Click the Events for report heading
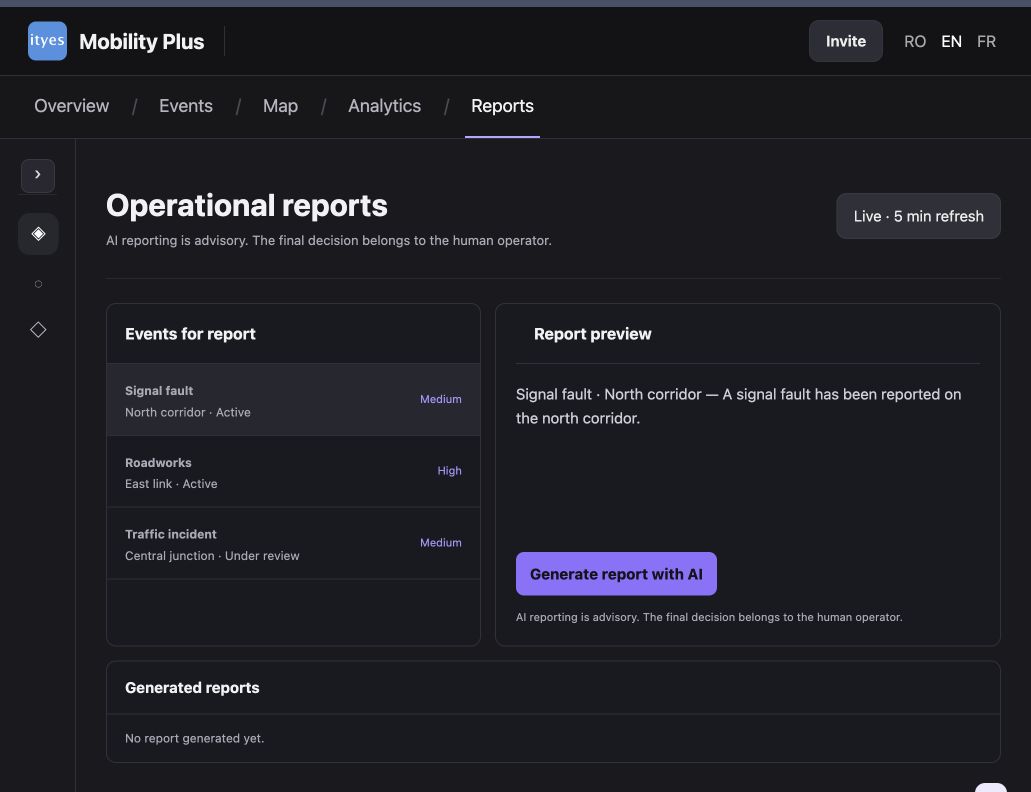 coord(190,334)
